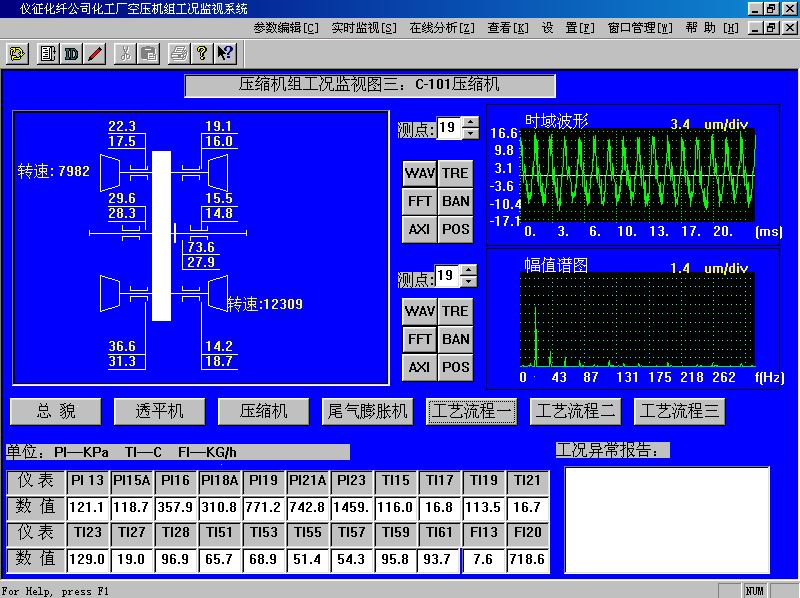Viewport: 800px width, 598px height.
Task: Decrease the upper 测点 value with down arrow
Action: [471, 133]
